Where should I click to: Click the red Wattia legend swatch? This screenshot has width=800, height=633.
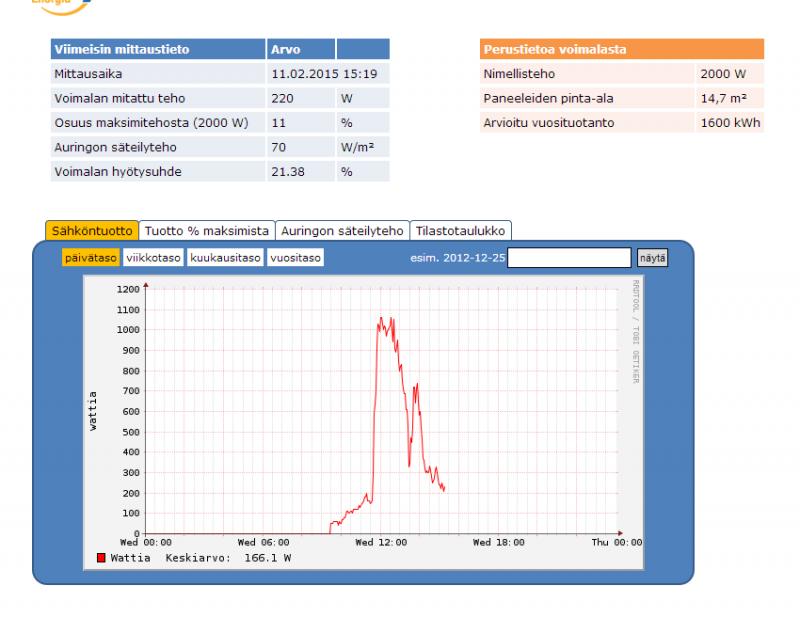[x=101, y=558]
